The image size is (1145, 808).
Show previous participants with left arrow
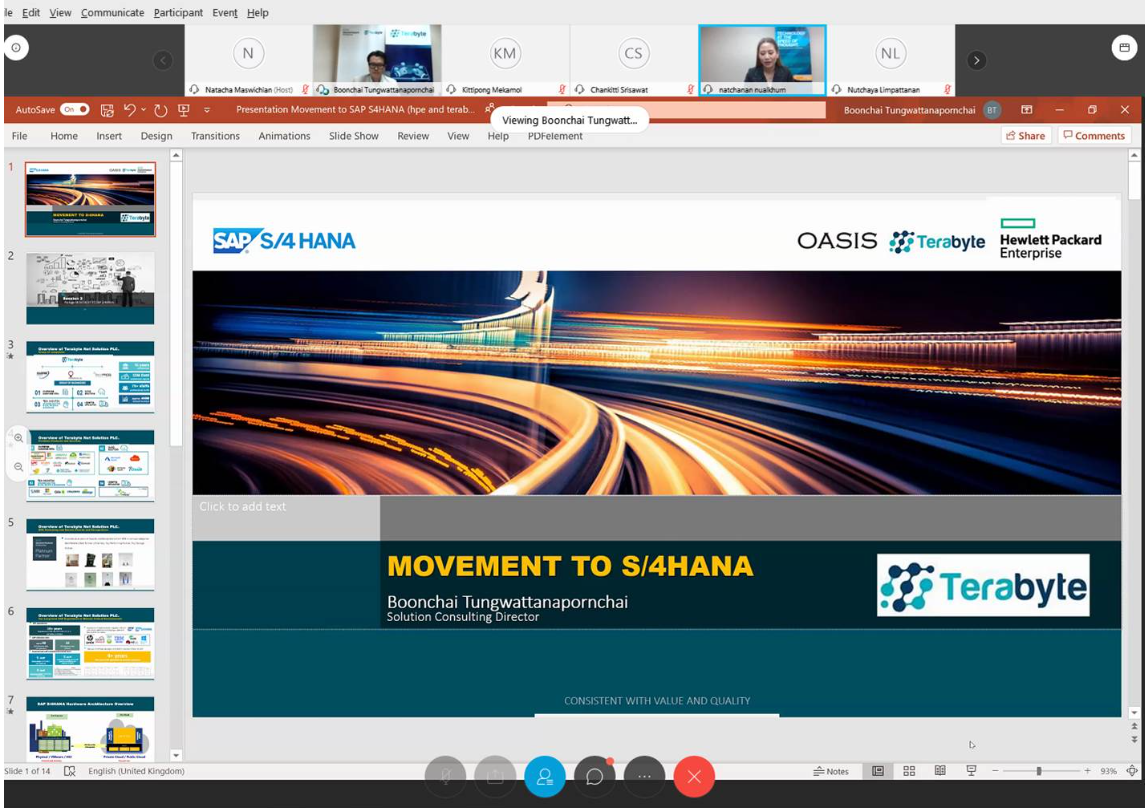tap(162, 60)
